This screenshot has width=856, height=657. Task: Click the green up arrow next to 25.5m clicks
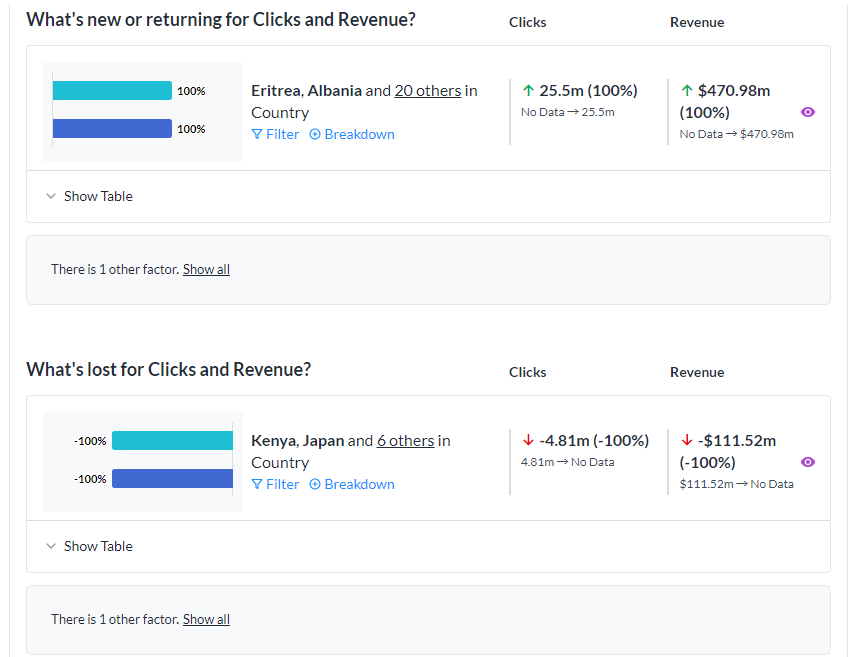[x=528, y=90]
